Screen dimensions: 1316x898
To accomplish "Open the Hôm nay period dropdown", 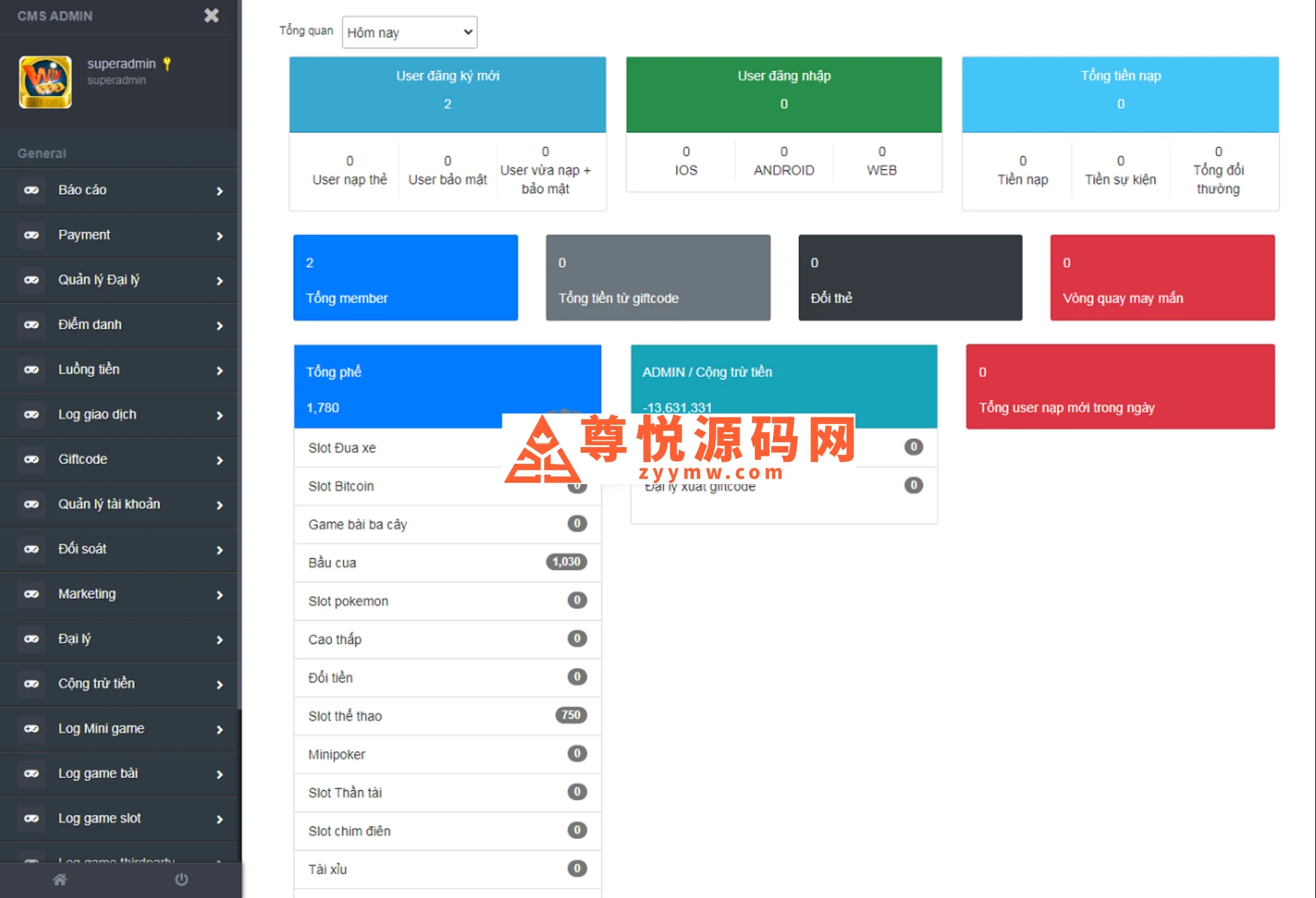I will click(x=409, y=32).
